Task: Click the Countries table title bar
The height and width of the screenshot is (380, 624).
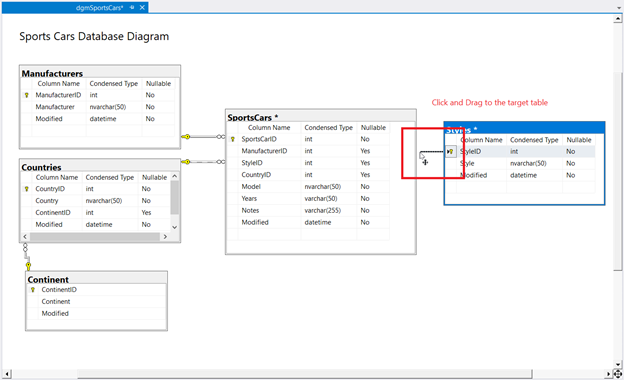Action: point(100,167)
